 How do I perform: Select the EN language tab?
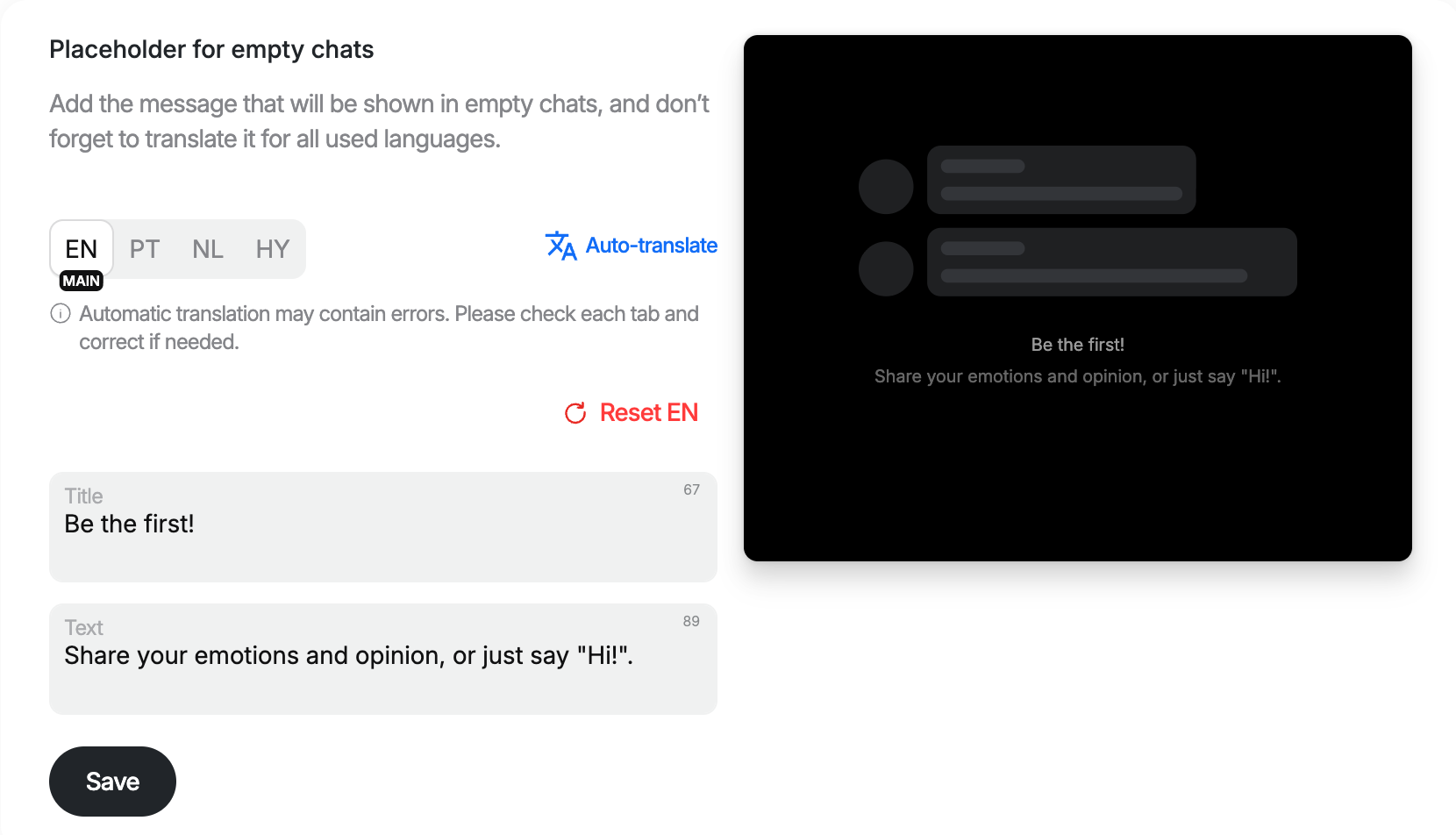coord(82,249)
